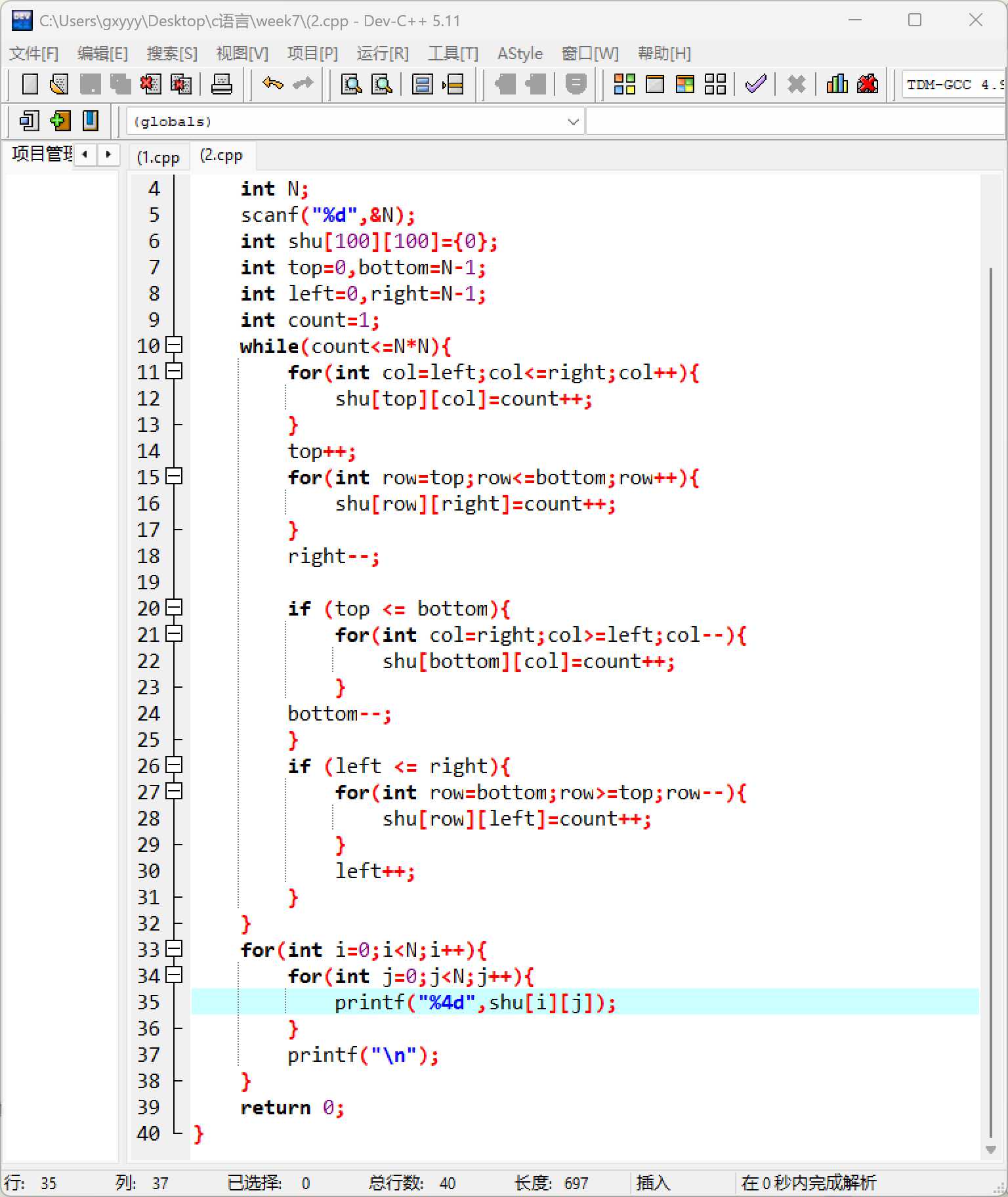Undo the last edit

(x=272, y=84)
